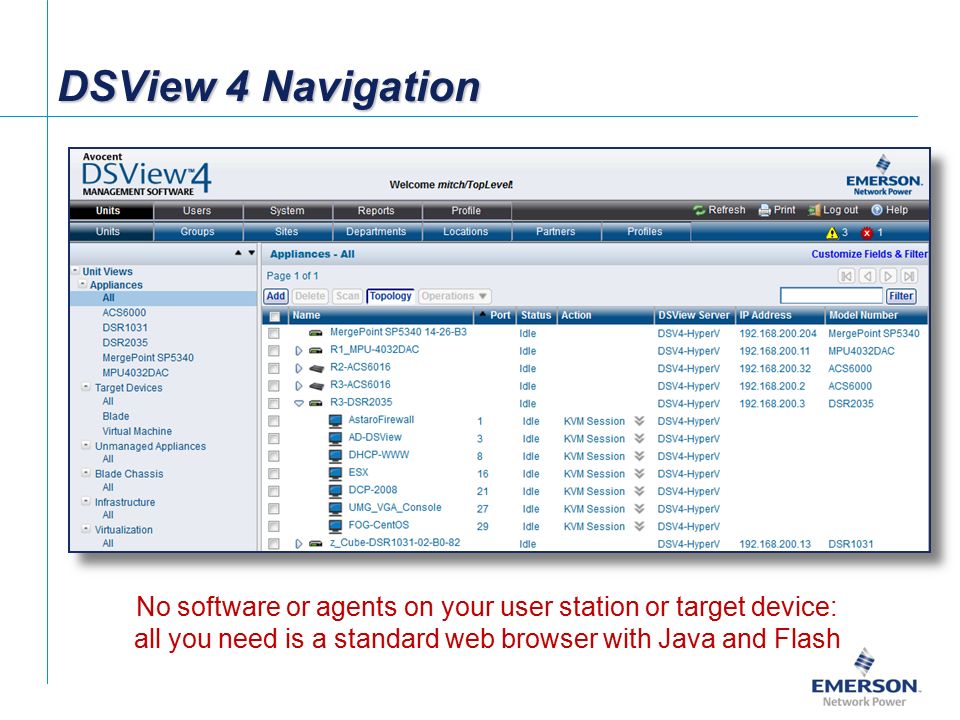This screenshot has height=720, width=960.
Task: Collapse the Unit Views tree node
Action: point(75,271)
